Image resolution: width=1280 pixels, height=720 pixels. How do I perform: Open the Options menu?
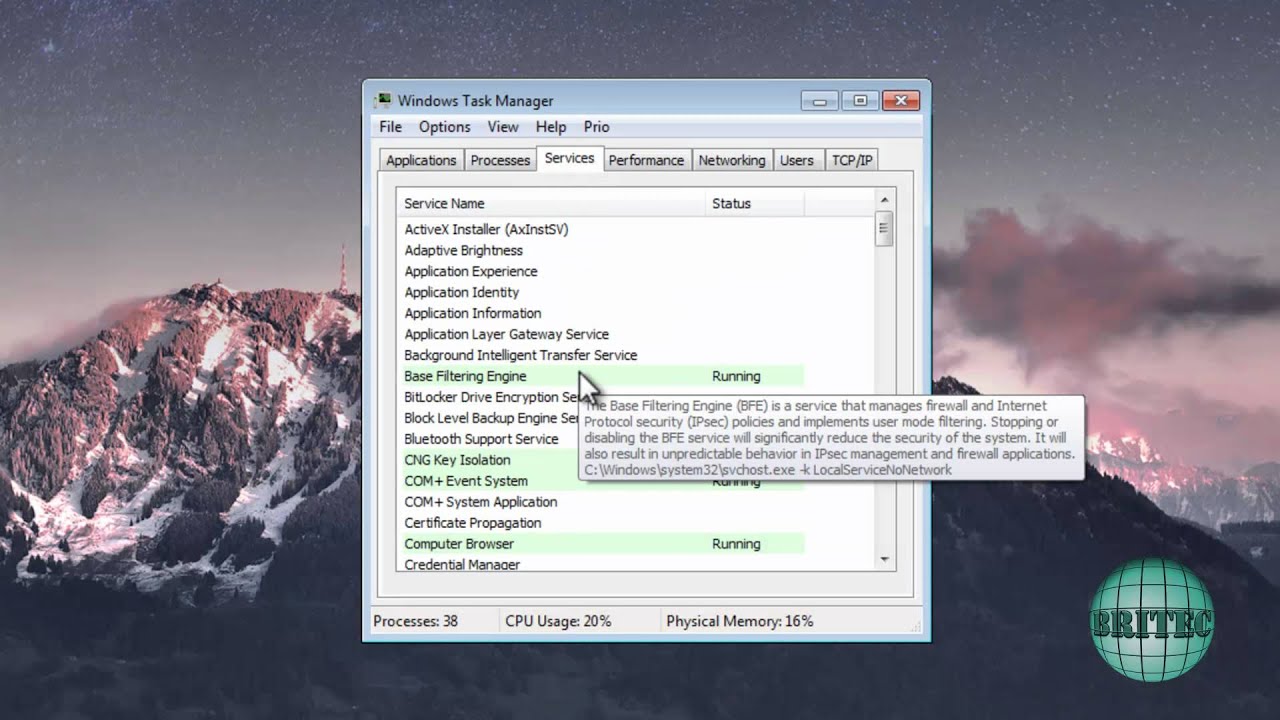[x=444, y=127]
